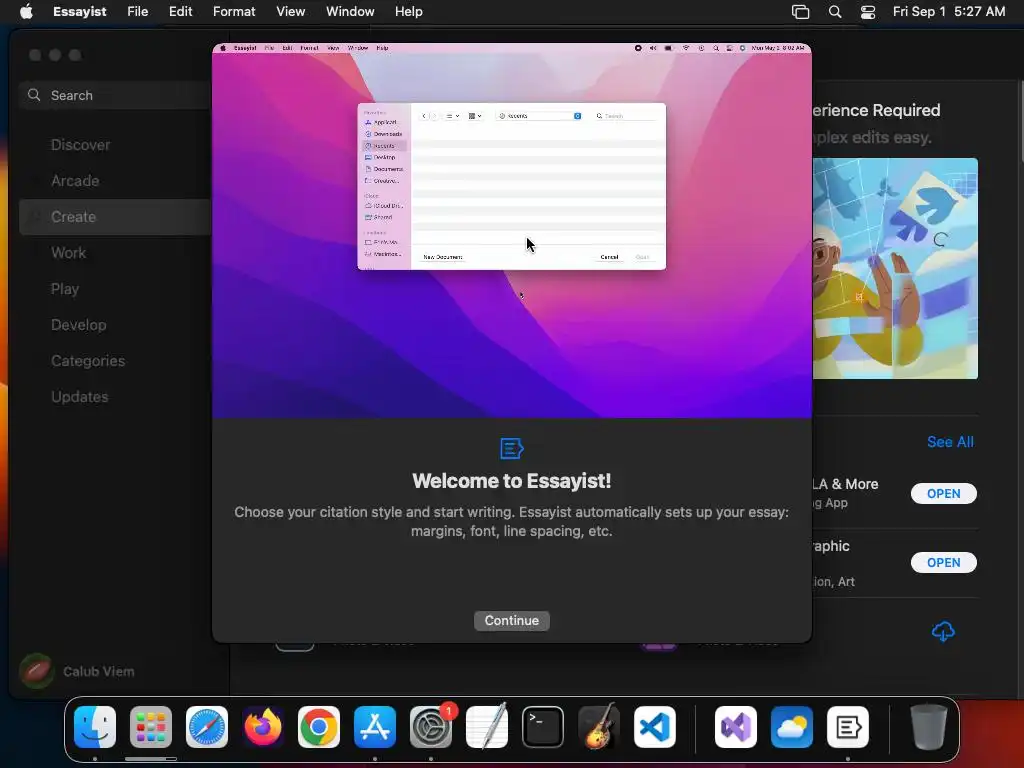Screen dimensions: 1024x768
Task: Select Arcade in App Store sidebar
Action: [75, 181]
